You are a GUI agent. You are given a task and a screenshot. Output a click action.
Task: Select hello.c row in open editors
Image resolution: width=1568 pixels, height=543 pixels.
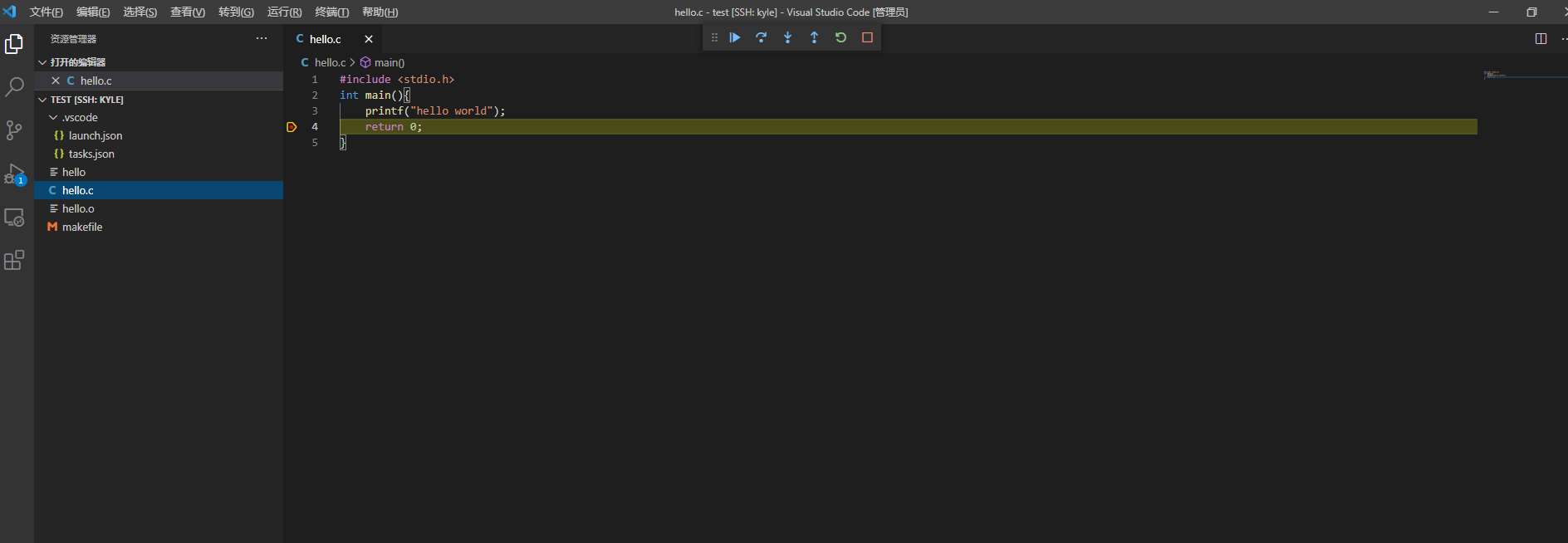tap(159, 81)
